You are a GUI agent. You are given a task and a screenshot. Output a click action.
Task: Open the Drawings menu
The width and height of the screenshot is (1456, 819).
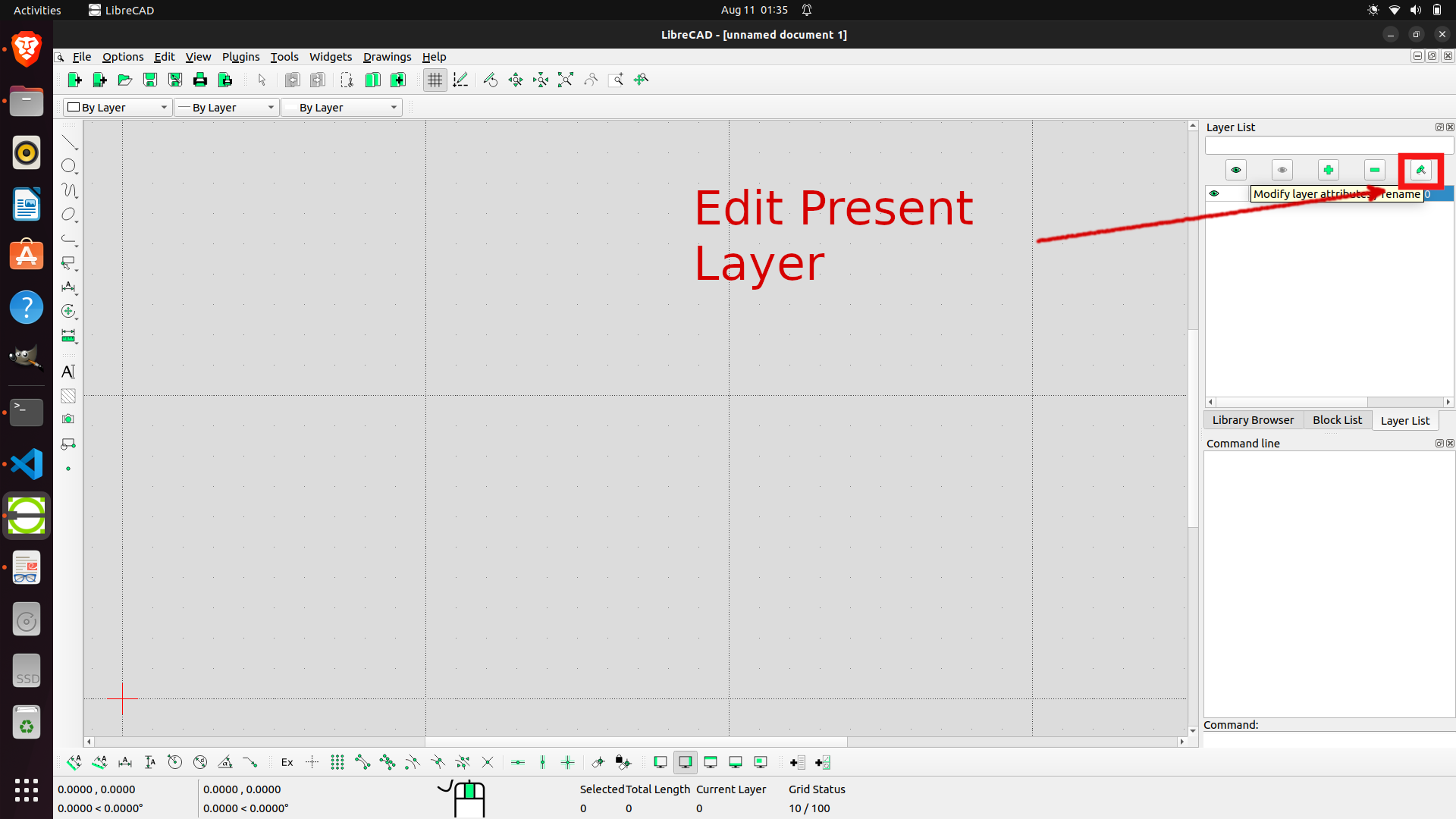pyautogui.click(x=386, y=56)
